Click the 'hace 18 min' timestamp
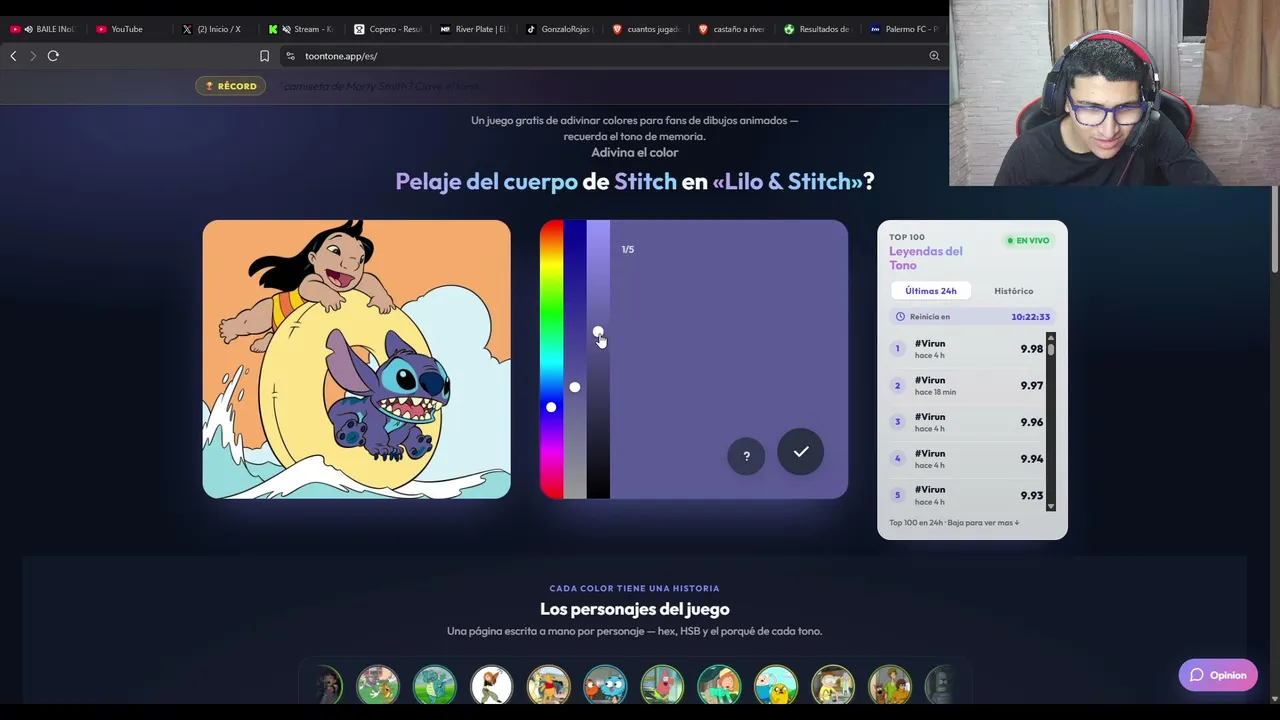 coord(935,393)
